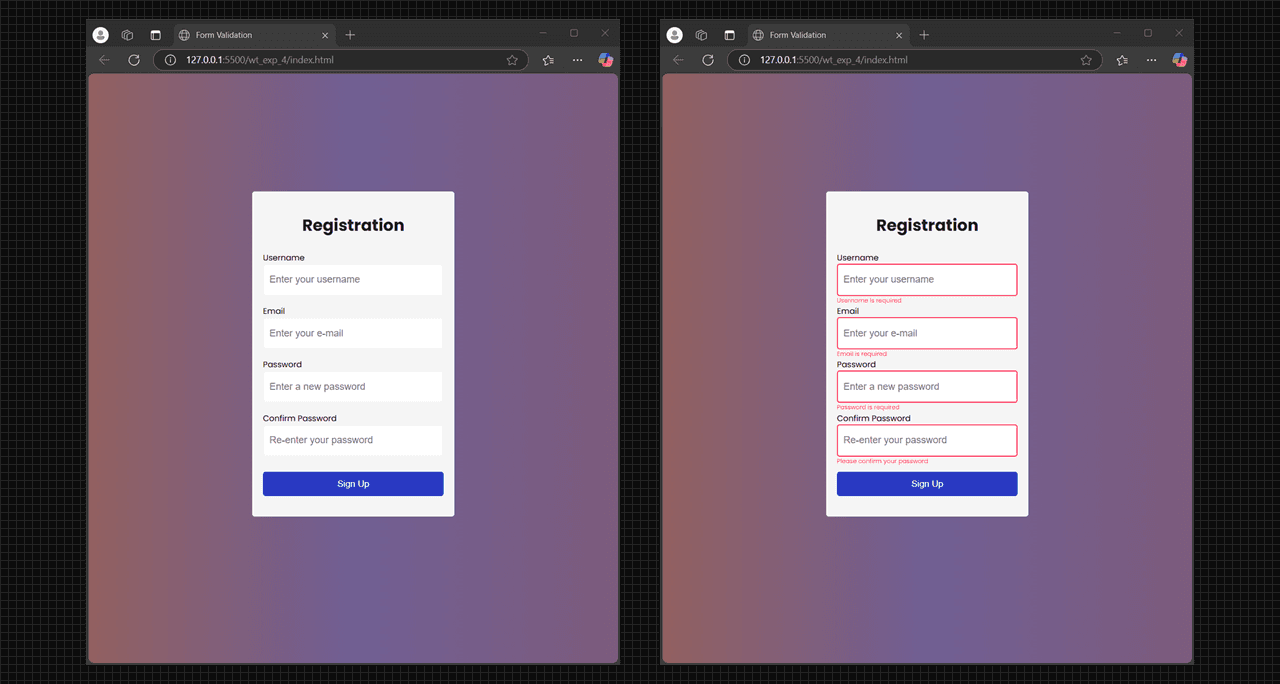The height and width of the screenshot is (684, 1280).
Task: Open favorites list icon in right window
Action: [1122, 60]
